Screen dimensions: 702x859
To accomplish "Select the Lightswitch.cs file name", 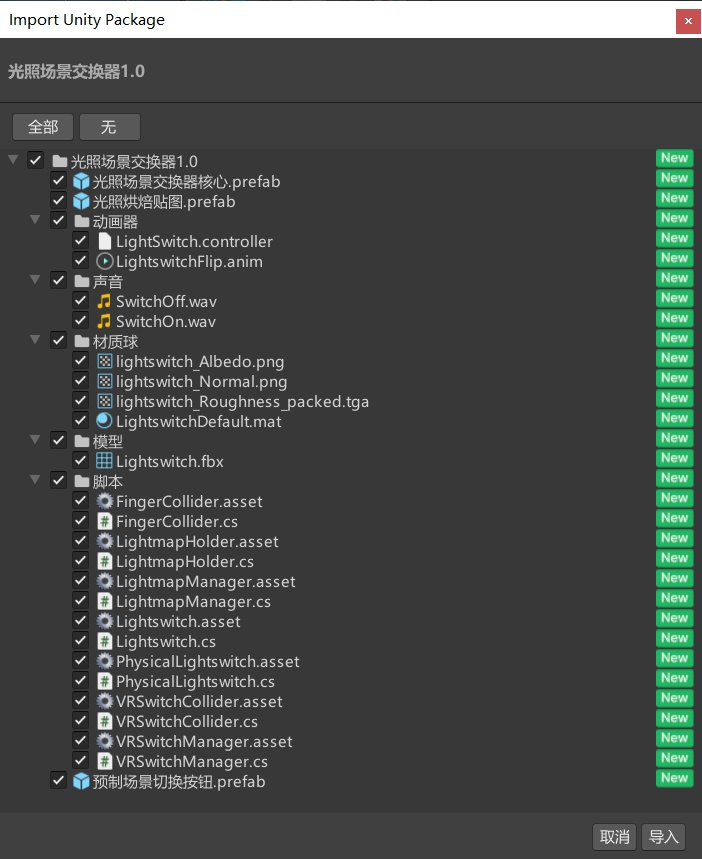I will (165, 642).
